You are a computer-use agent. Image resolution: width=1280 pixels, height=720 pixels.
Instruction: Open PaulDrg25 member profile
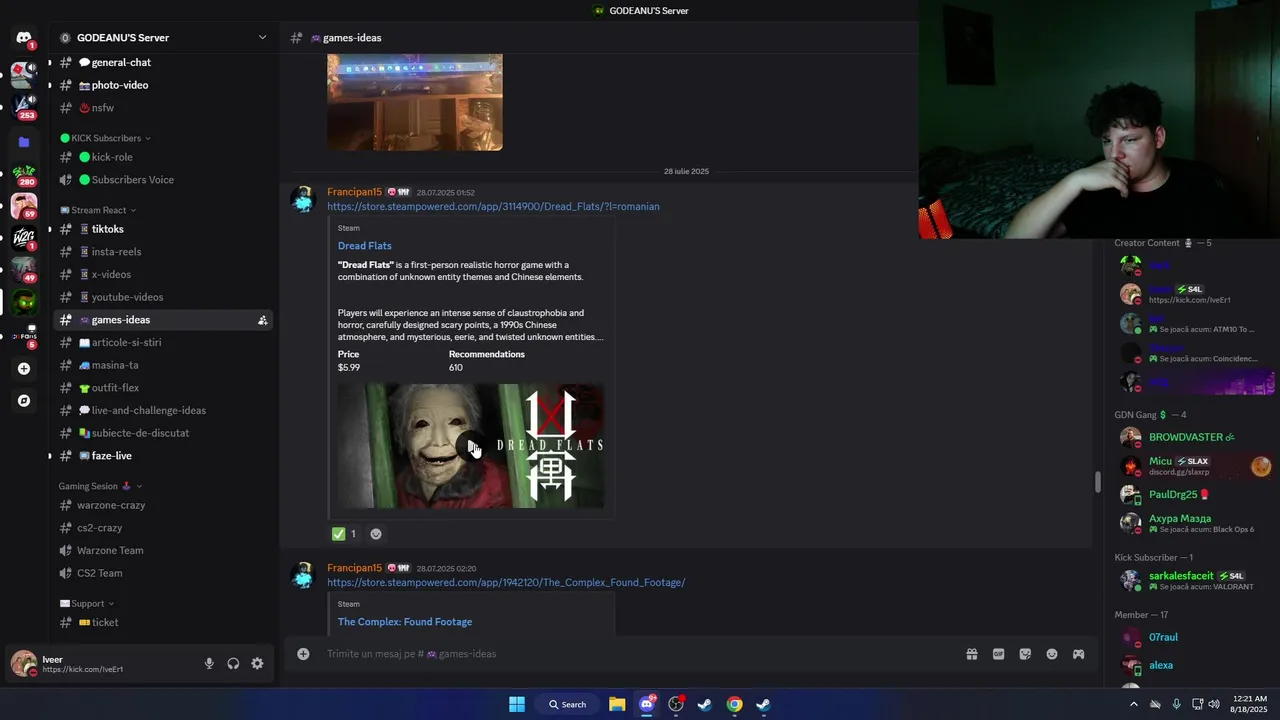(x=1194, y=494)
